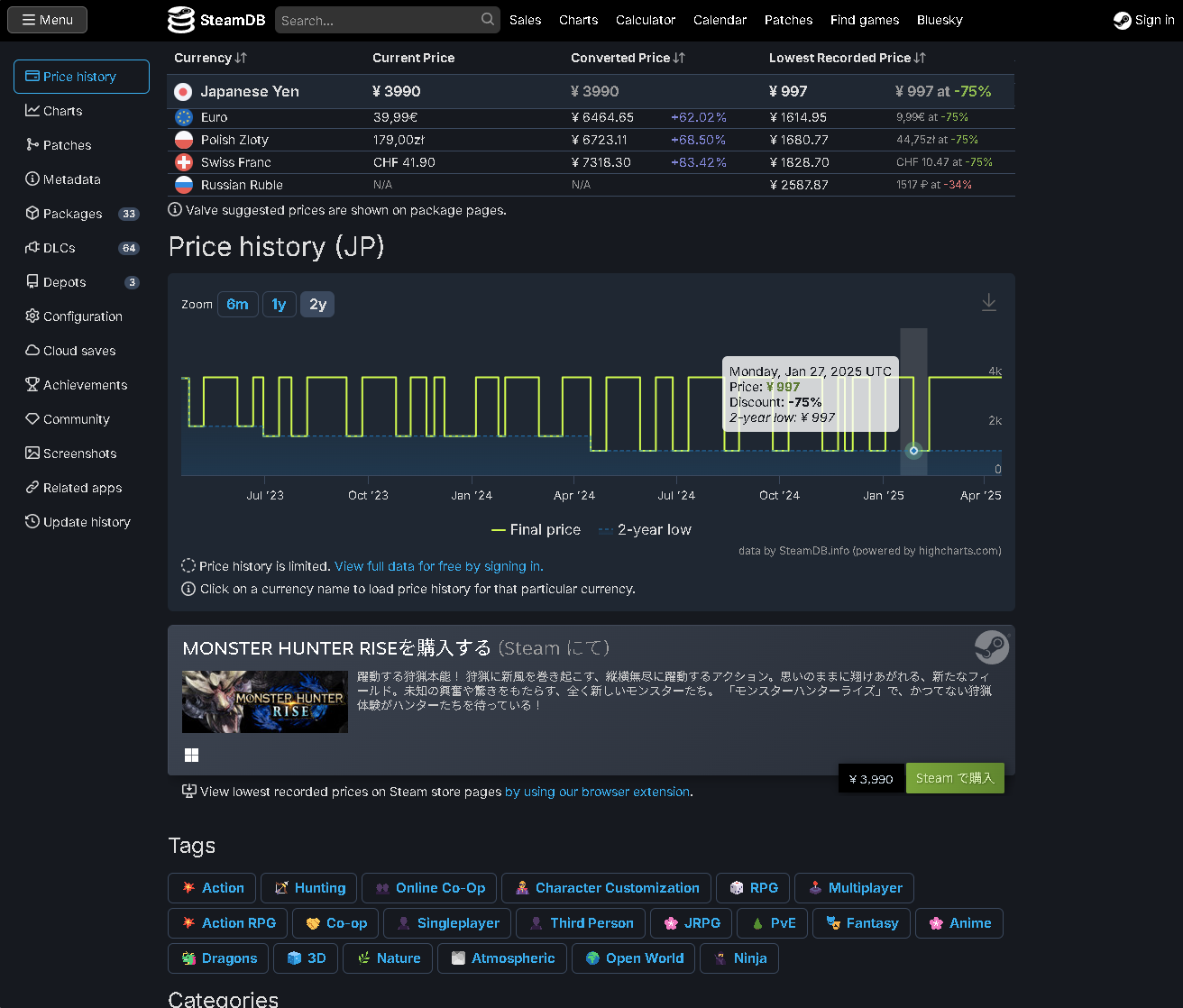Open Calculator in top navigation

pos(646,20)
